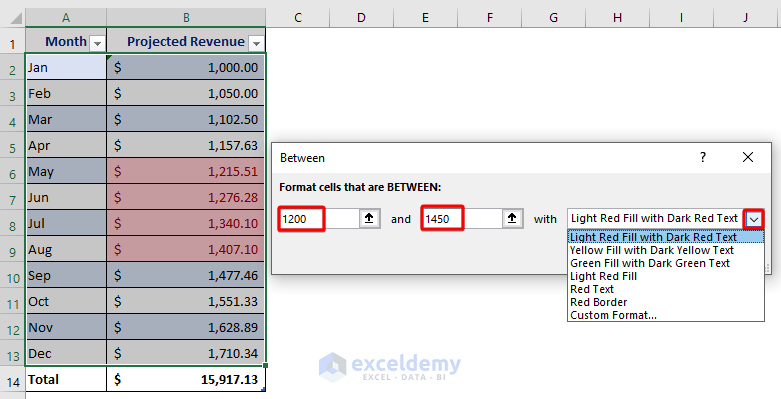Click the upper bound field containing 1450
This screenshot has width=781, height=399.
[462, 219]
